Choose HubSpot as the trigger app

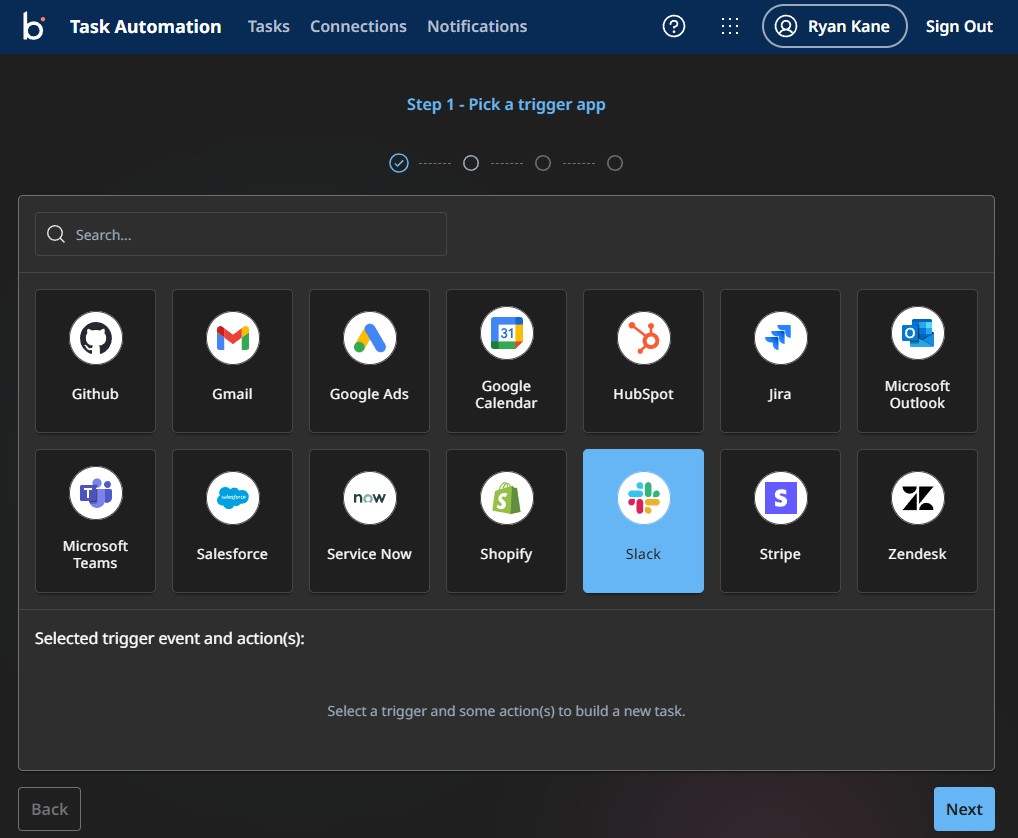[x=643, y=360]
